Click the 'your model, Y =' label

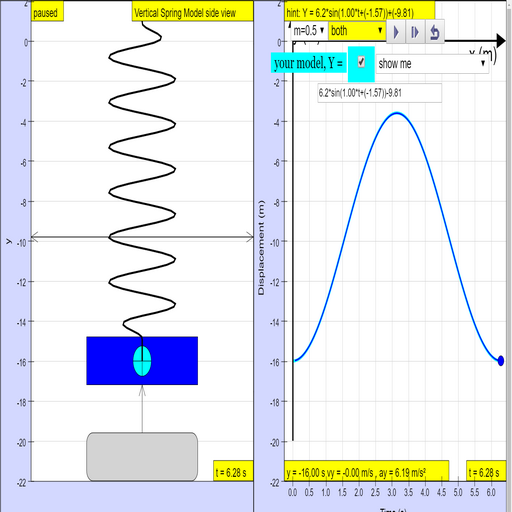point(308,63)
